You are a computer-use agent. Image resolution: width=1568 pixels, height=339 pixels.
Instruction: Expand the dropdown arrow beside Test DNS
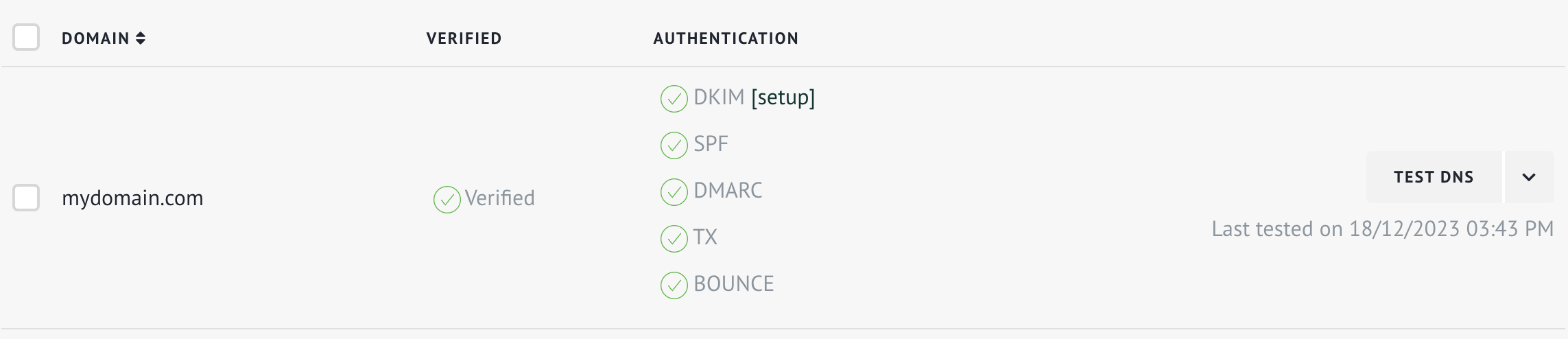point(1529,177)
